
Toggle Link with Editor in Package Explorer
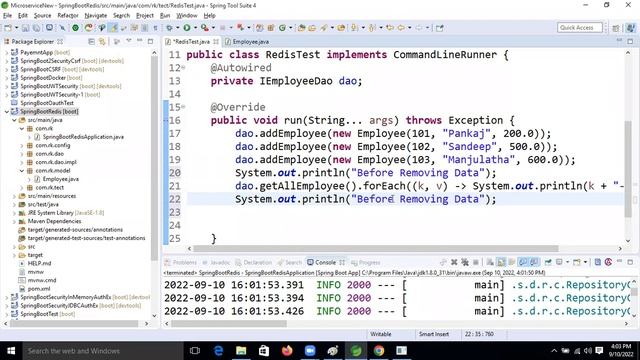click(102, 42)
